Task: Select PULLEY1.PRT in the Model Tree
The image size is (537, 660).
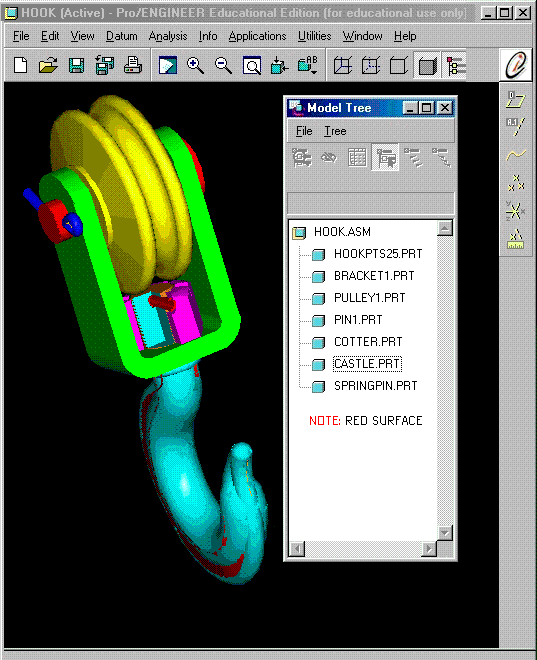Action: coord(370,298)
